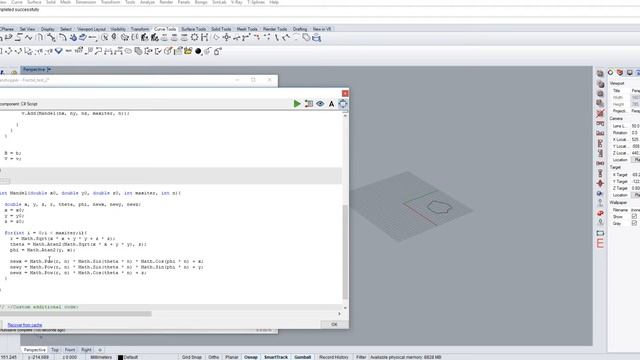Click the black Default layer swatch in the status bar
The height and width of the screenshot is (360, 640).
[x=120, y=358]
